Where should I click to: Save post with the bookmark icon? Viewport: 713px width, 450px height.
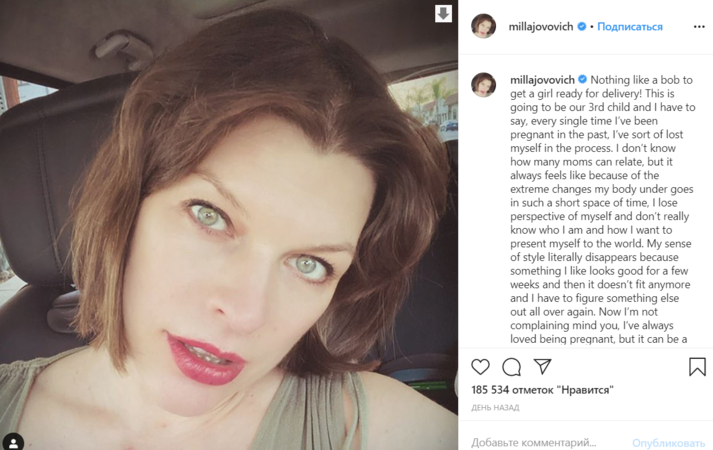coord(697,367)
